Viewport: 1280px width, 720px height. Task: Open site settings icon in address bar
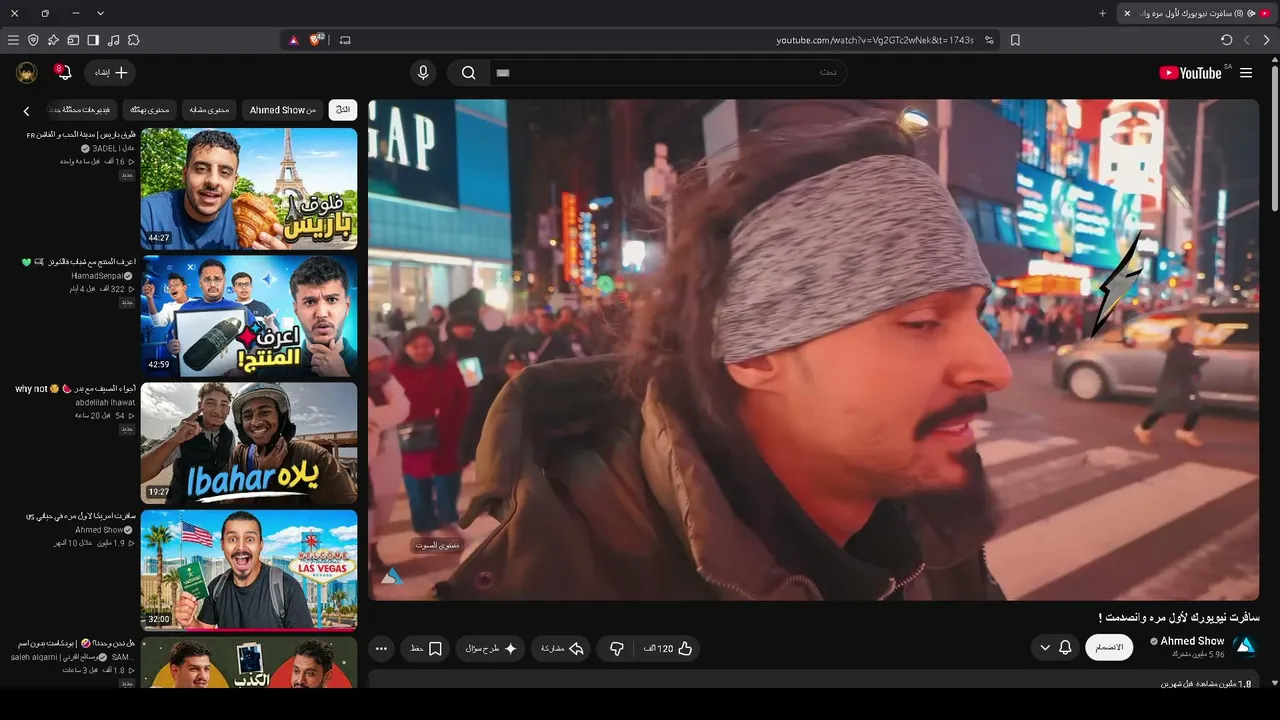pyautogui.click(x=989, y=40)
